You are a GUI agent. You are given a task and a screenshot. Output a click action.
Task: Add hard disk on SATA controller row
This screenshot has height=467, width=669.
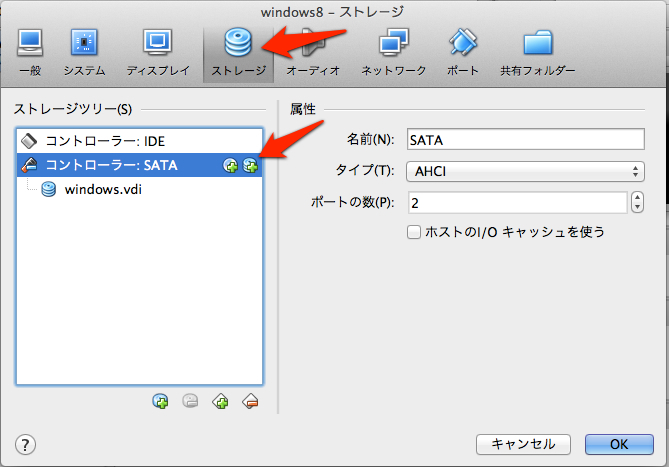coord(250,165)
